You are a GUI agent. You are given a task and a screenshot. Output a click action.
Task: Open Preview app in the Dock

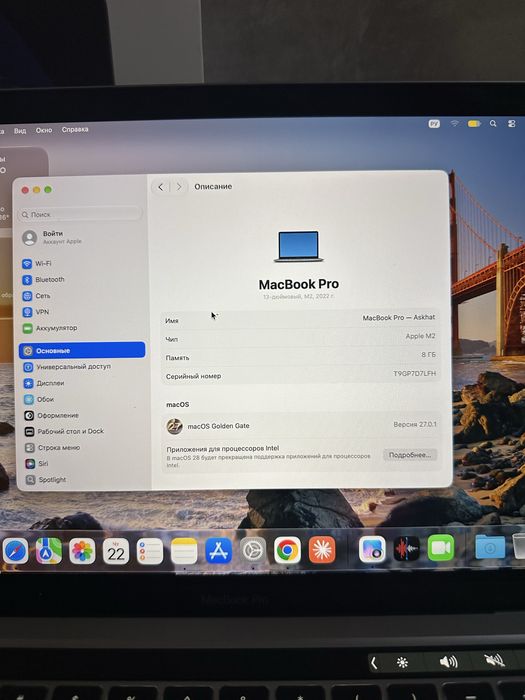point(372,549)
